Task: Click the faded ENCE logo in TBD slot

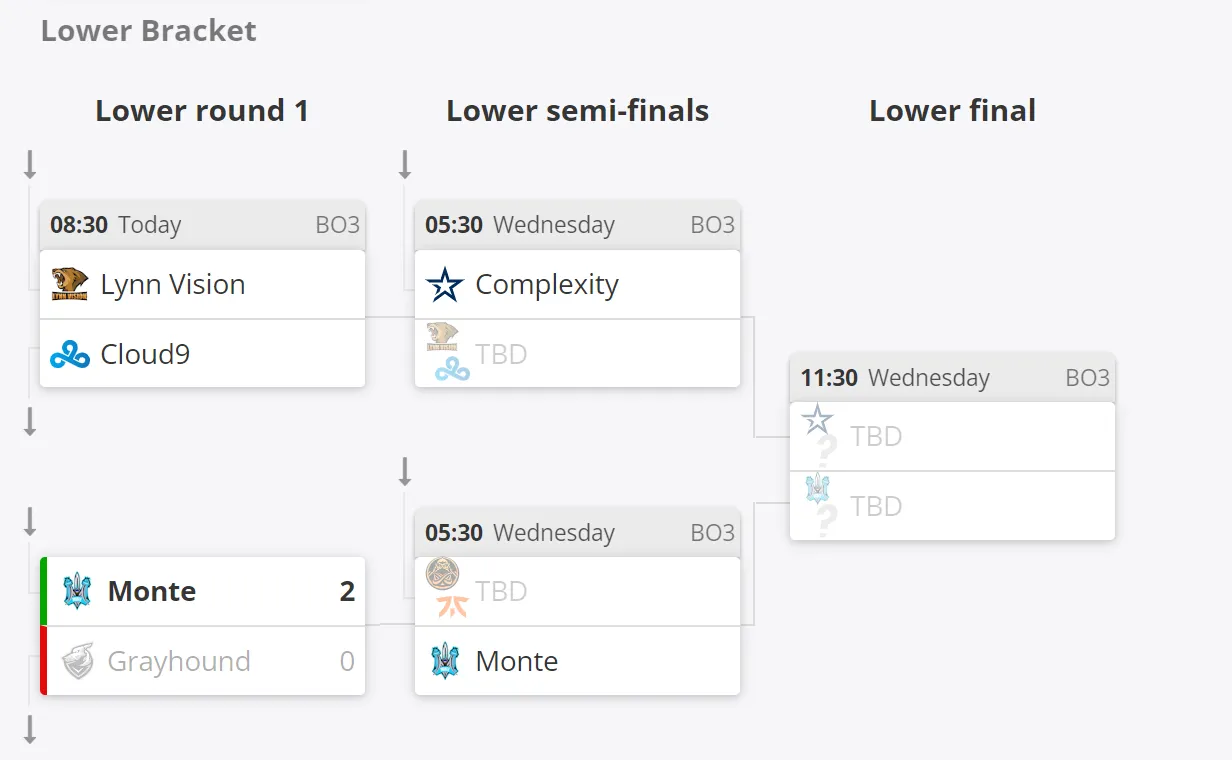Action: point(442,573)
